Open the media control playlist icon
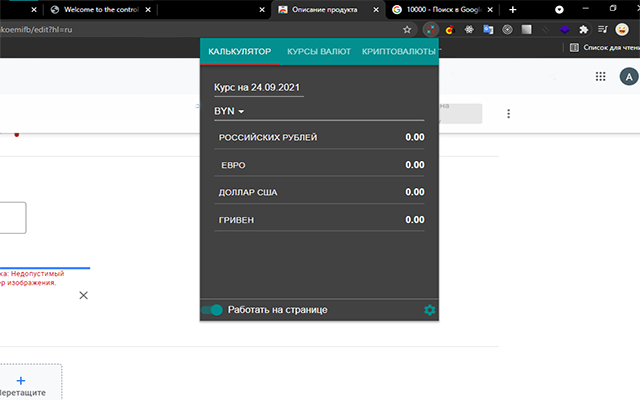Image resolution: width=640 pixels, height=400 pixels. (x=602, y=29)
